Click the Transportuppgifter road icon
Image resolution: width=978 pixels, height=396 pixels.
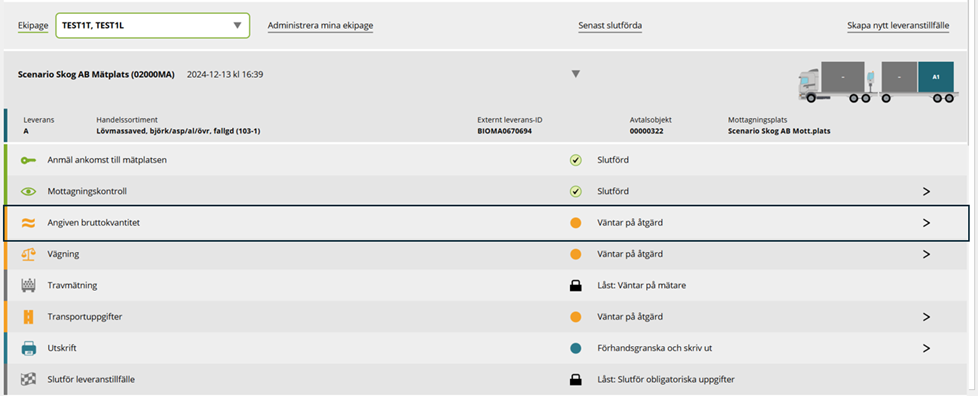tap(28, 317)
